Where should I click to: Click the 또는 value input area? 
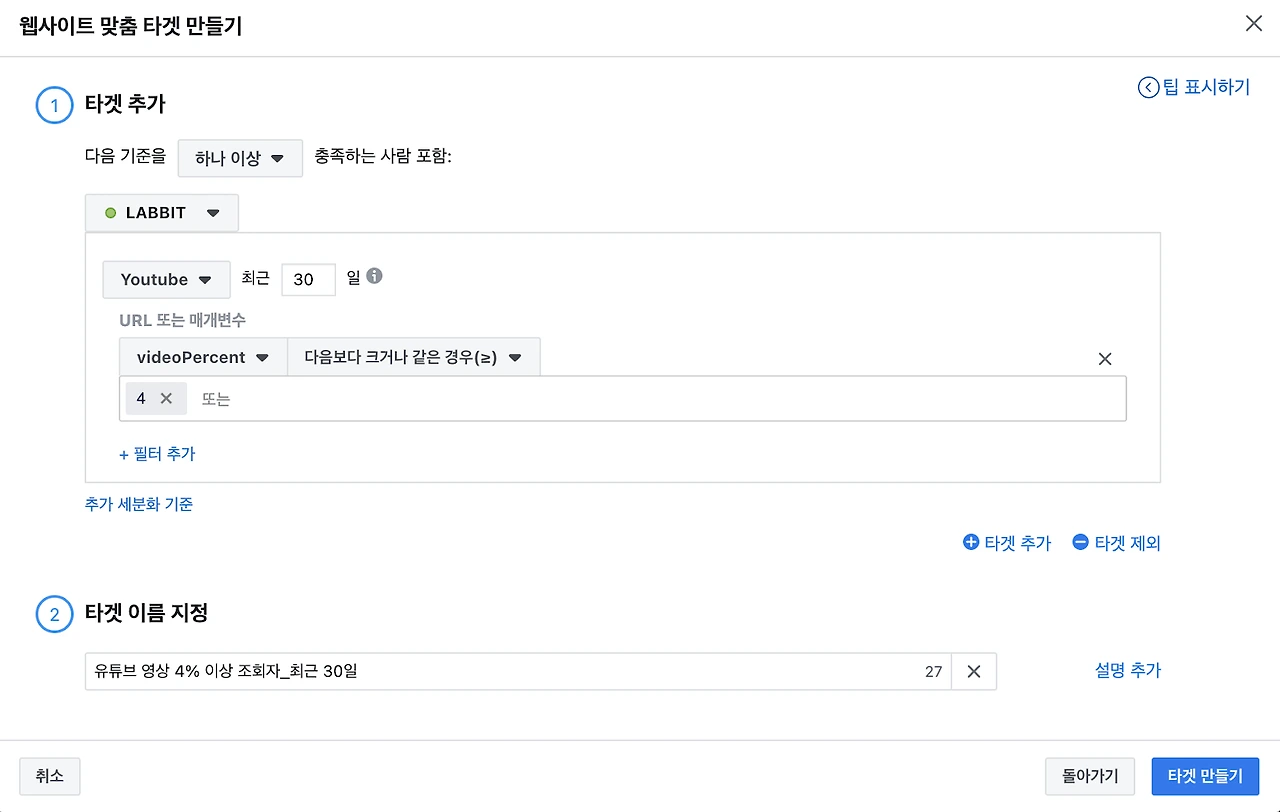point(650,398)
